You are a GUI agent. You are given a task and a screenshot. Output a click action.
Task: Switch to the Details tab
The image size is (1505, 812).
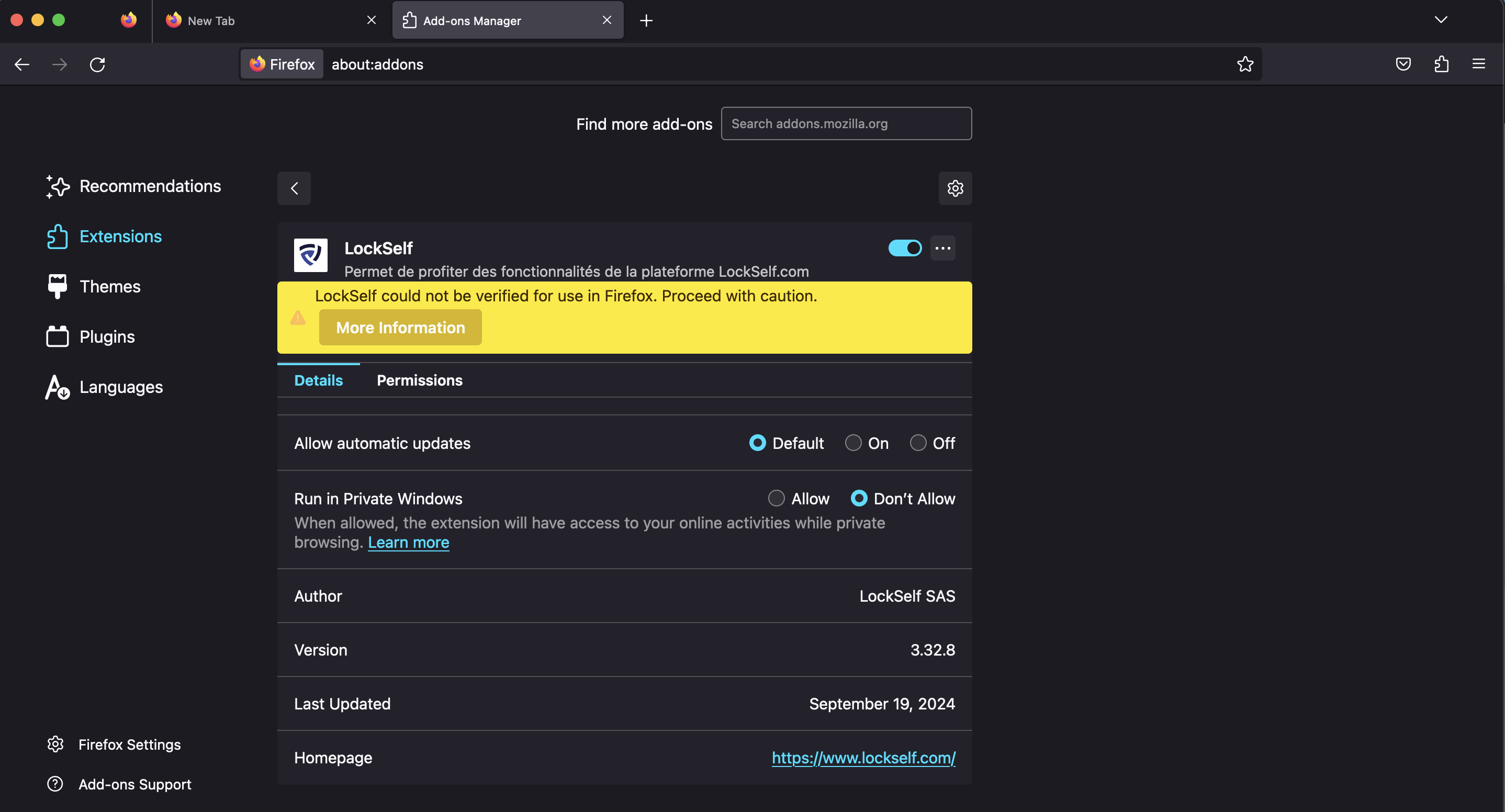pos(318,380)
